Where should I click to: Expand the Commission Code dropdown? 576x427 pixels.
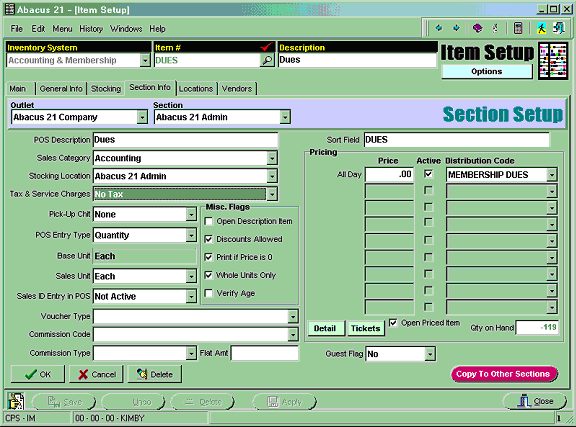click(x=293, y=334)
